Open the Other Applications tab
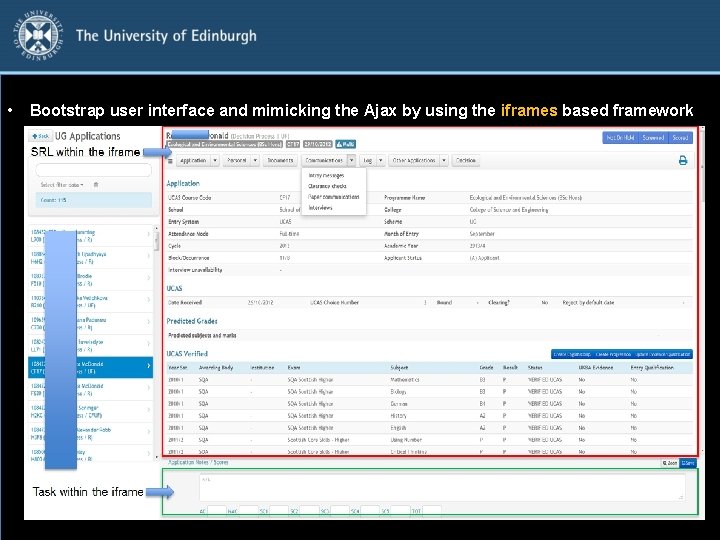This screenshot has width=720, height=540. (x=414, y=160)
